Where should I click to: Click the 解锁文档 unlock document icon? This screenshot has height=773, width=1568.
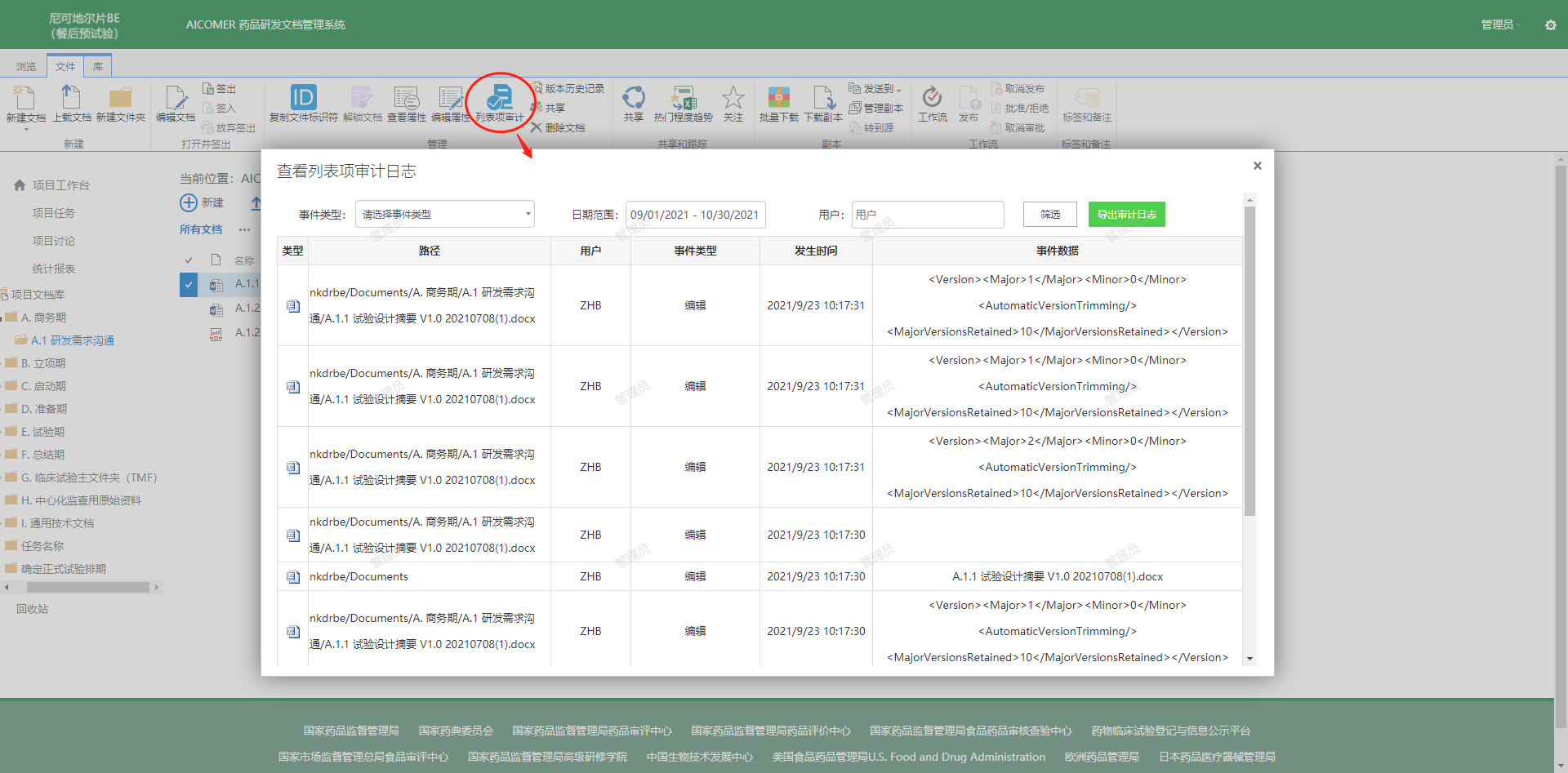pyautogui.click(x=362, y=98)
